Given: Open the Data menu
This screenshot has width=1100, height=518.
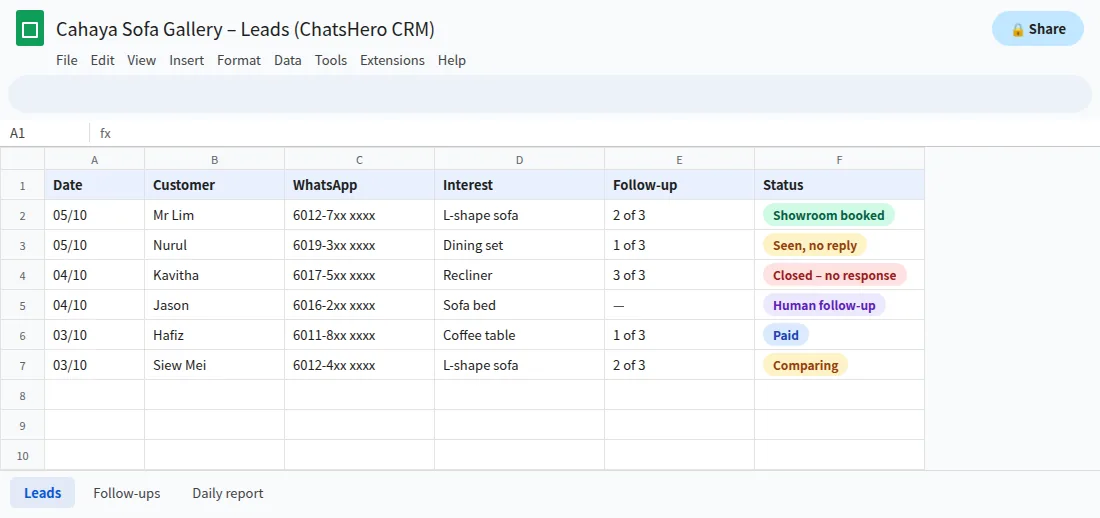Looking at the screenshot, I should [288, 60].
